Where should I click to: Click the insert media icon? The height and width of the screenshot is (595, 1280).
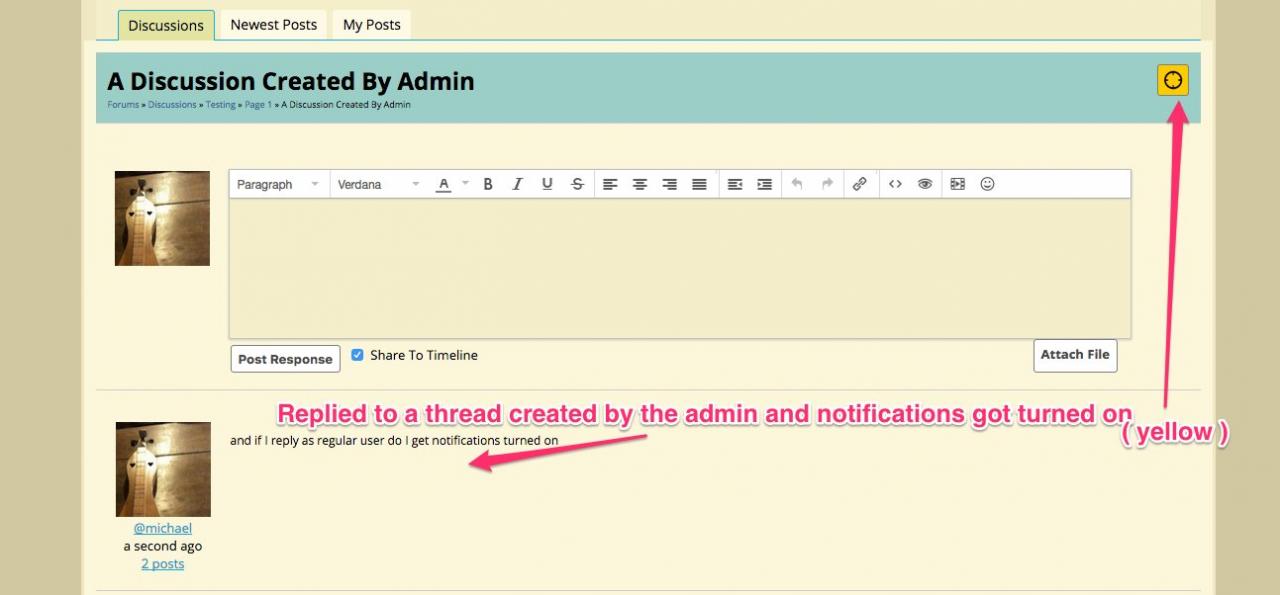[957, 184]
